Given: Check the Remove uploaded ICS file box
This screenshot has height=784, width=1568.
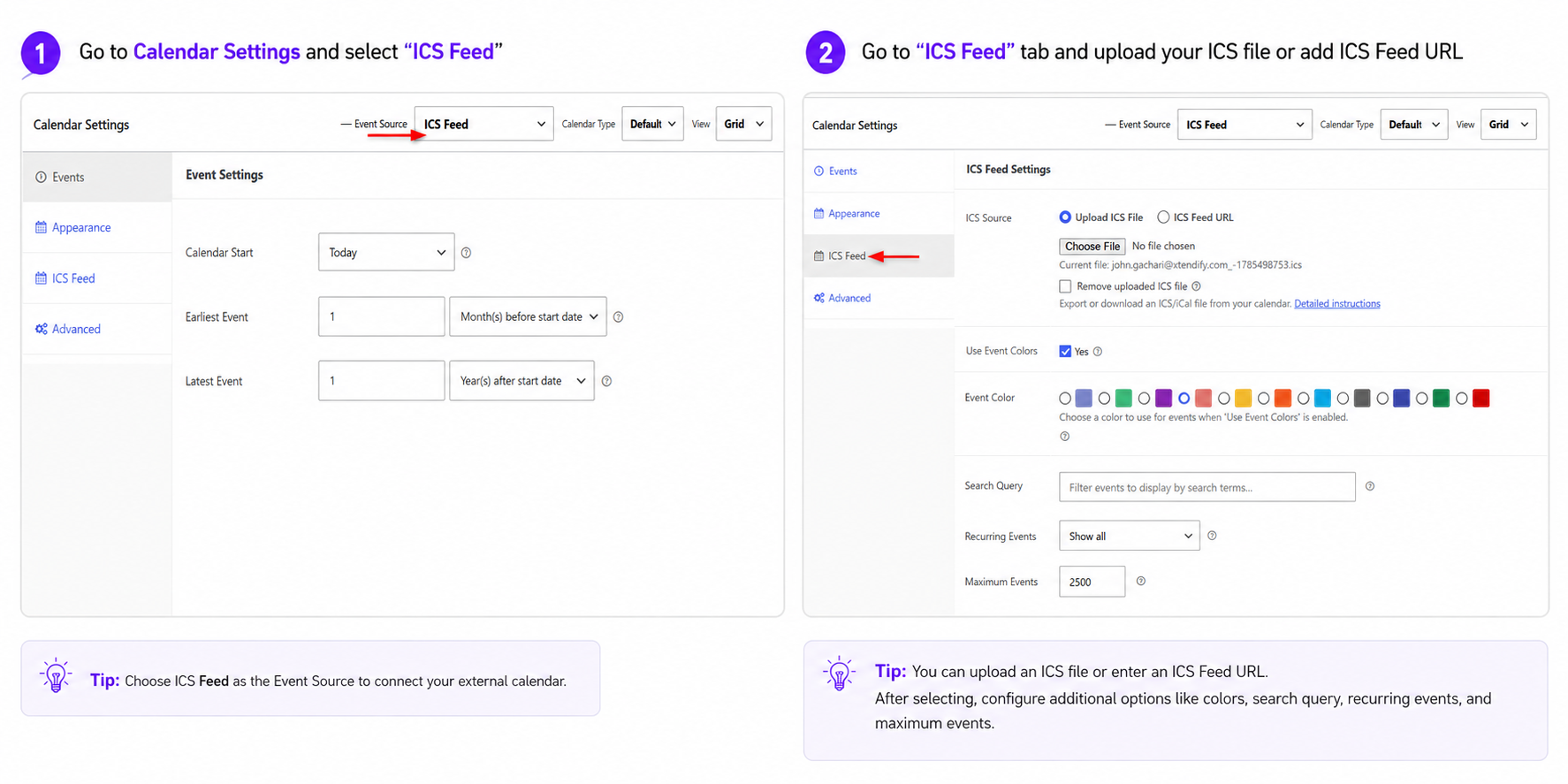Looking at the screenshot, I should pos(1065,286).
